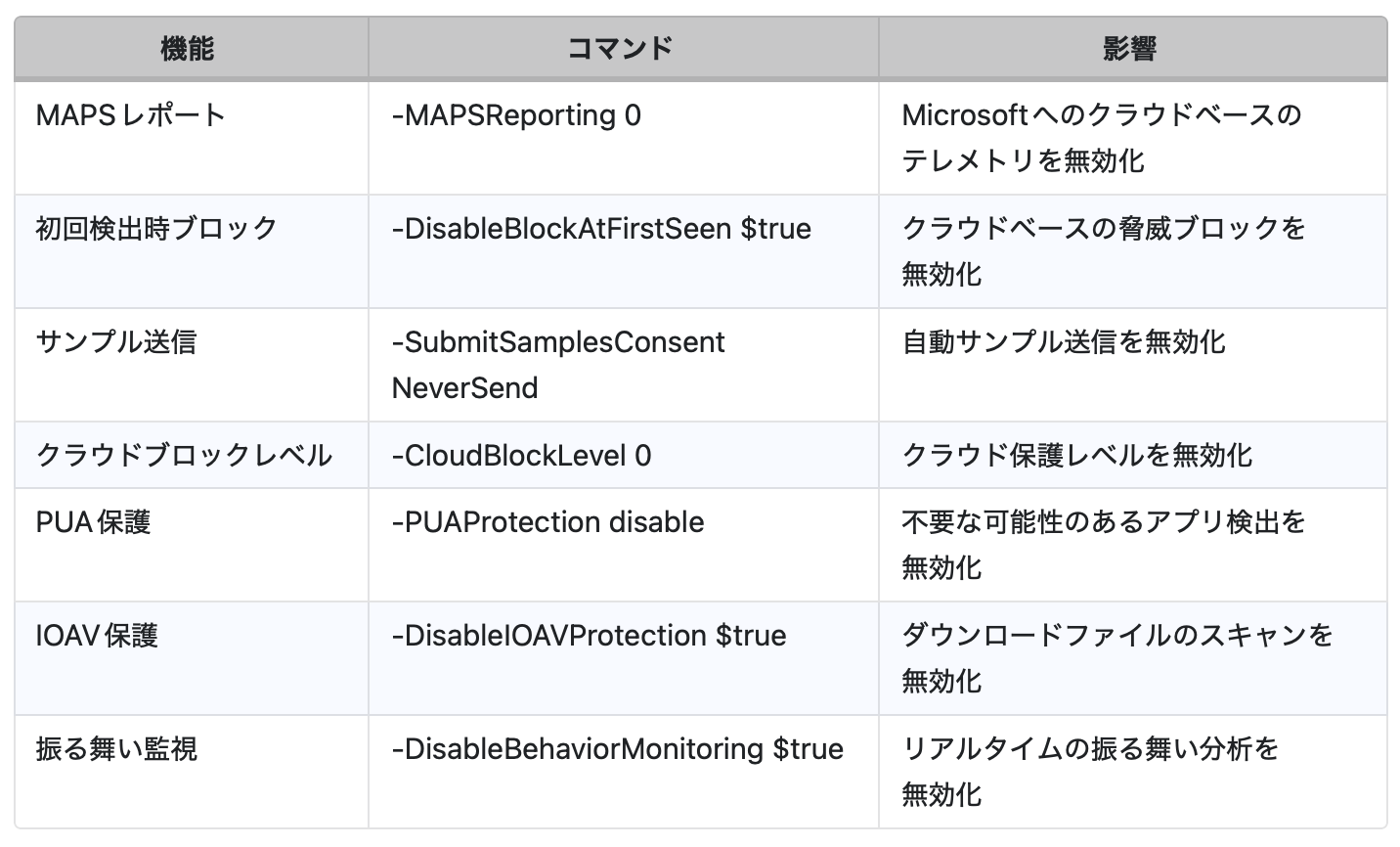Click the -DisableBehaviorMonitoring $true command
The height and width of the screenshot is (847, 1400).
(x=617, y=749)
